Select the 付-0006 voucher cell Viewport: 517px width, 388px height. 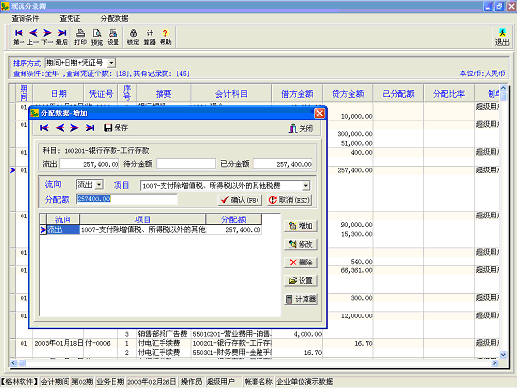point(100,343)
